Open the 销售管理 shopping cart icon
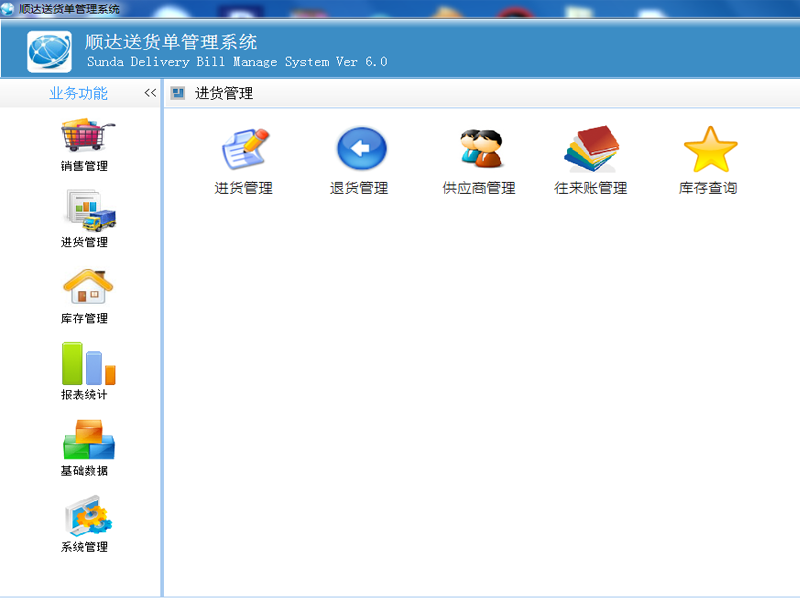Viewport: 800px width, 600px height. [87, 136]
